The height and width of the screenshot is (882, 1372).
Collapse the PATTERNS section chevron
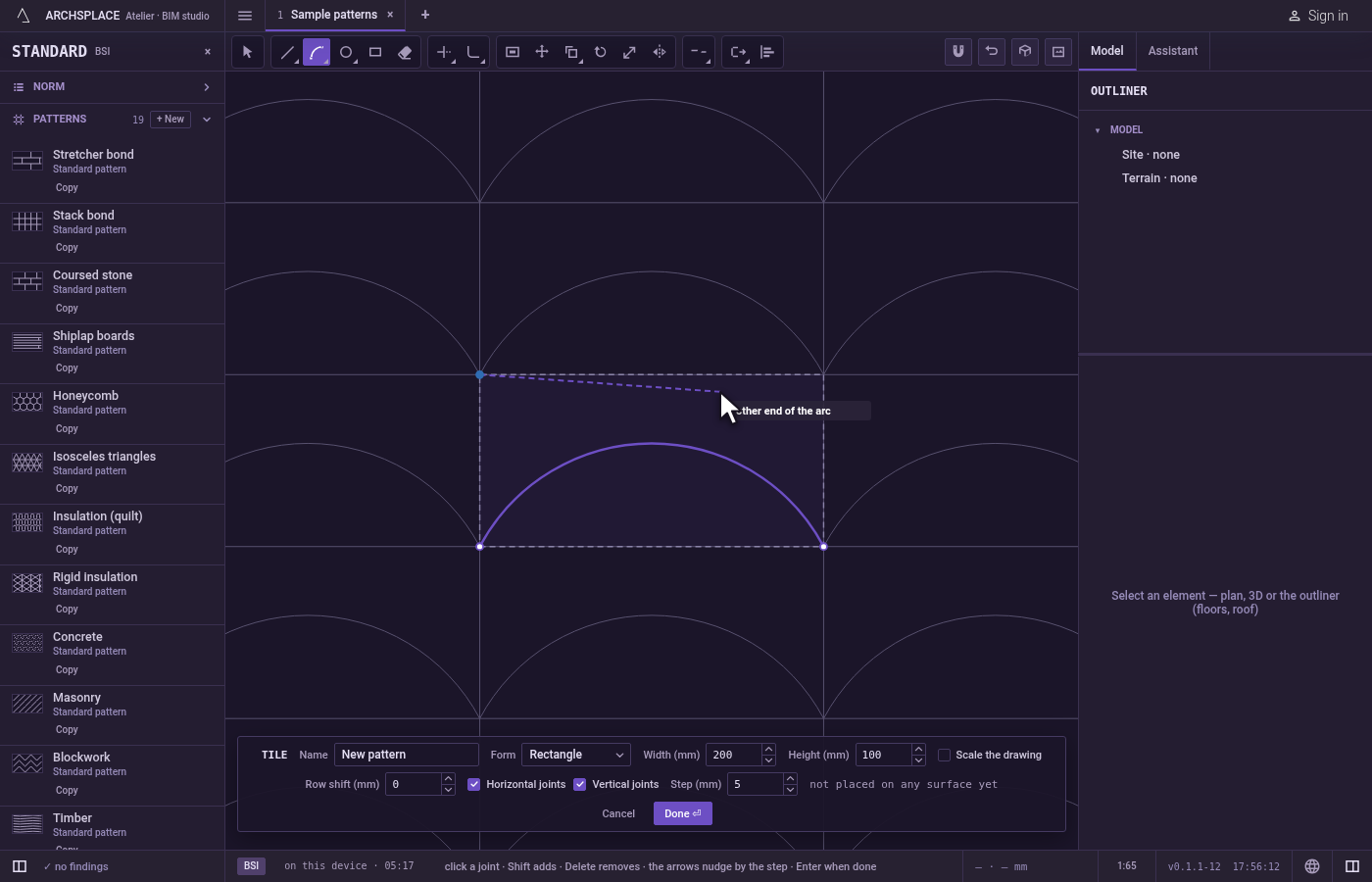tap(207, 120)
